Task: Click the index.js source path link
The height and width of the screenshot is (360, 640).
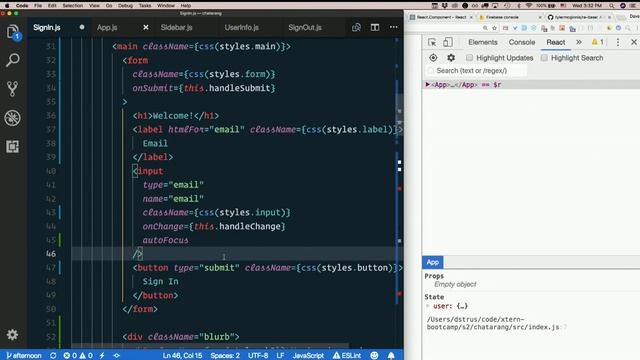Action: (496, 323)
